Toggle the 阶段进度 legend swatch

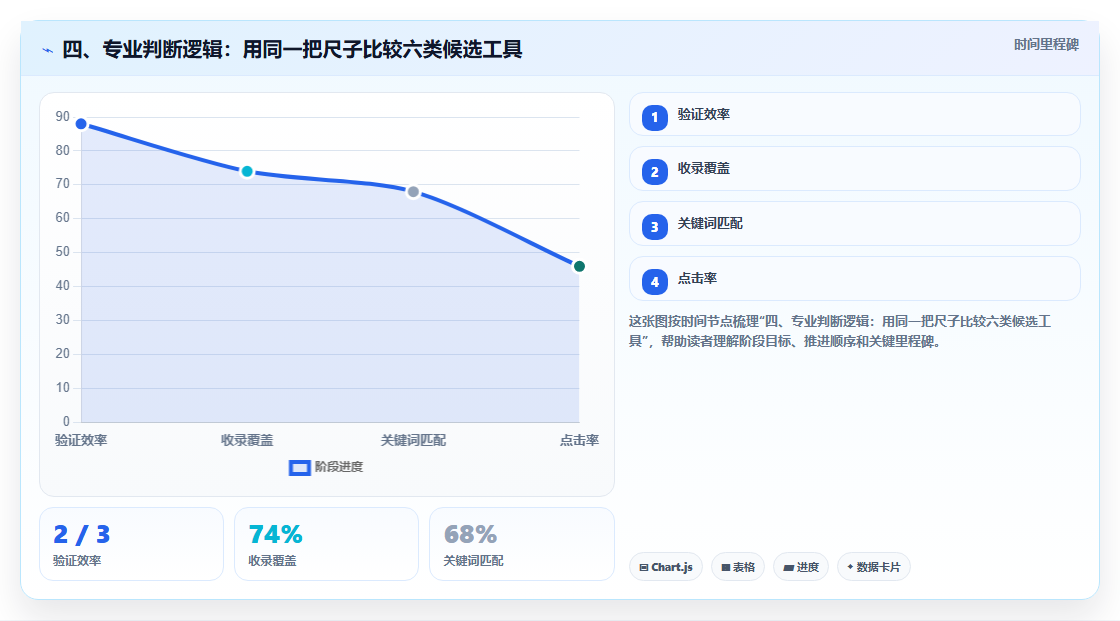coord(299,468)
